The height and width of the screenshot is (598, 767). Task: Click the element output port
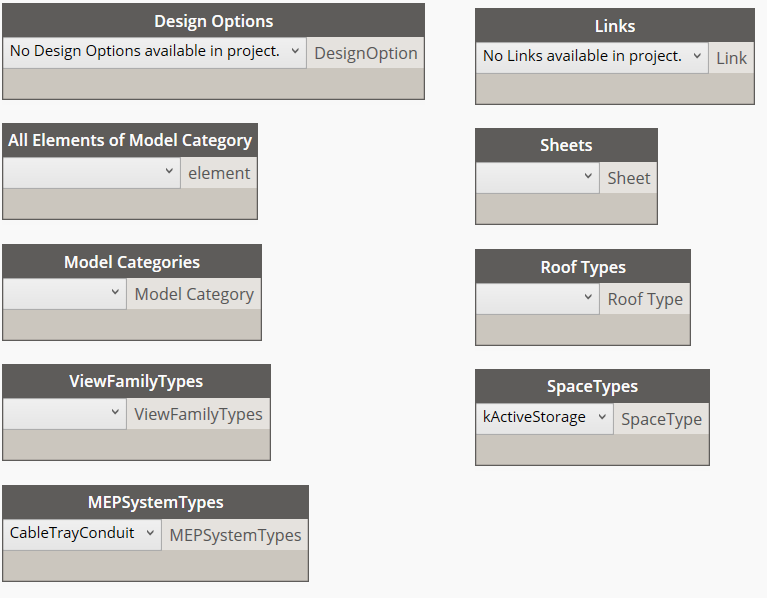coord(219,173)
